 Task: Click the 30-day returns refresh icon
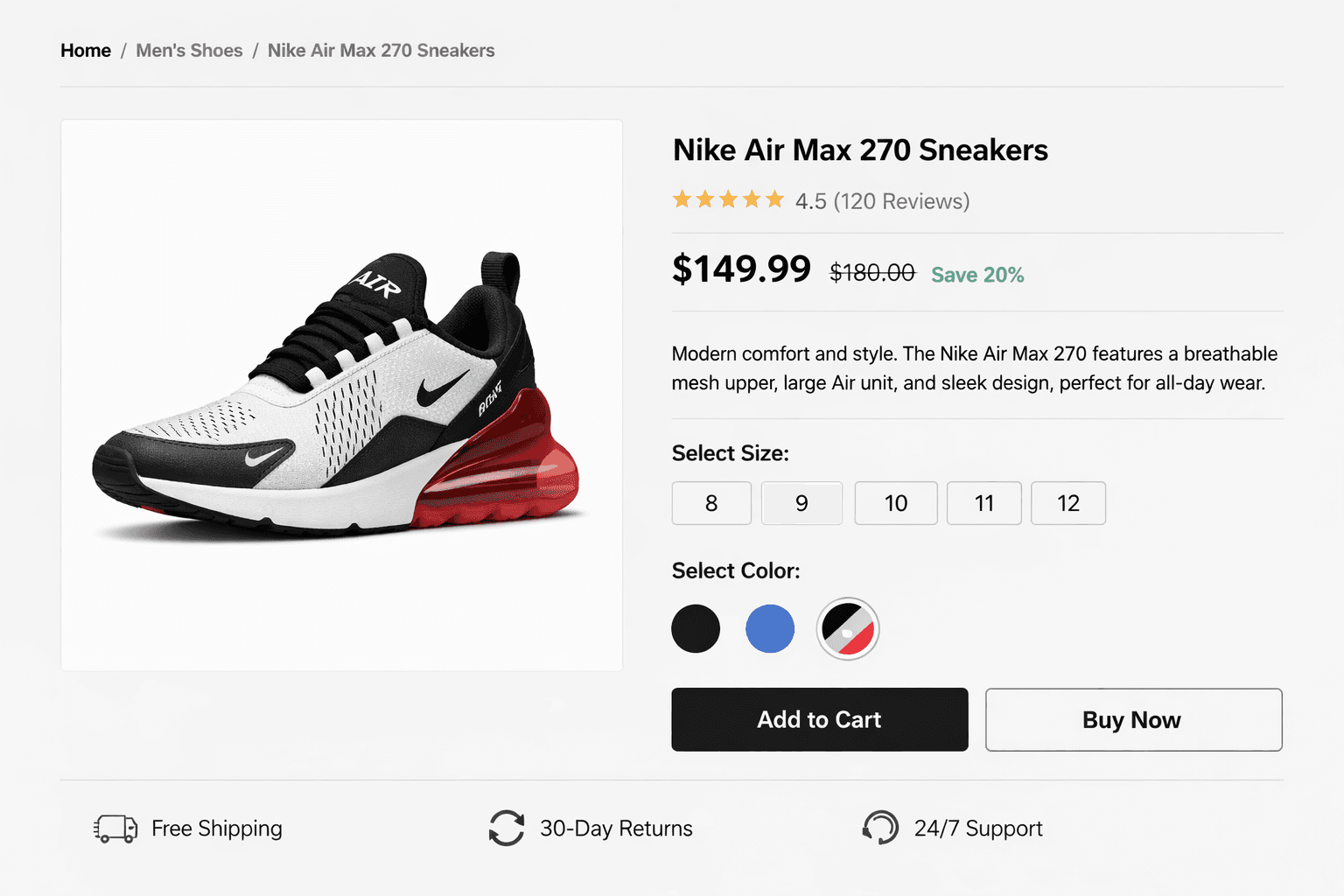(506, 828)
